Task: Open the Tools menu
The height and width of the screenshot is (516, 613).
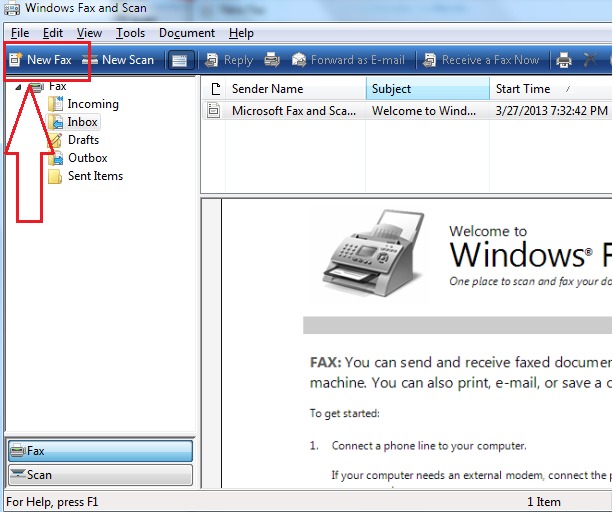Action: coord(130,33)
